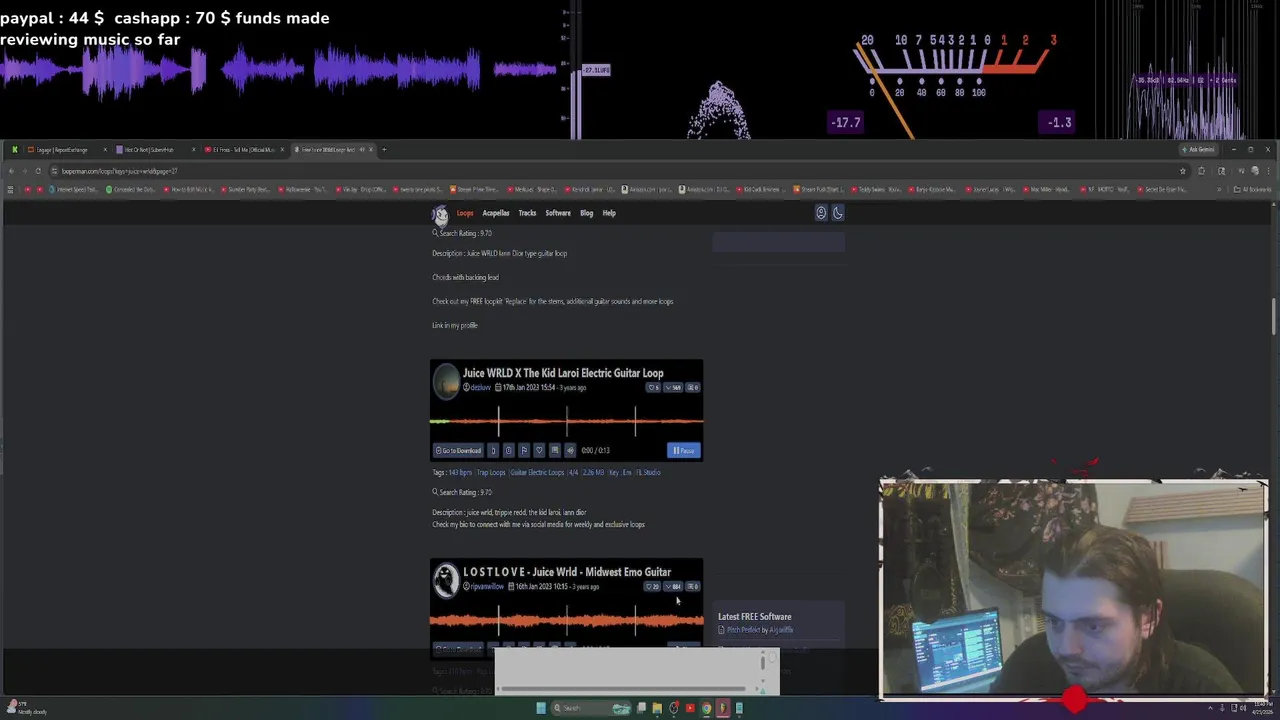The height and width of the screenshot is (720, 1280).
Task: Open the Guitar Electric Loops tag
Action: pyautogui.click(x=537, y=472)
